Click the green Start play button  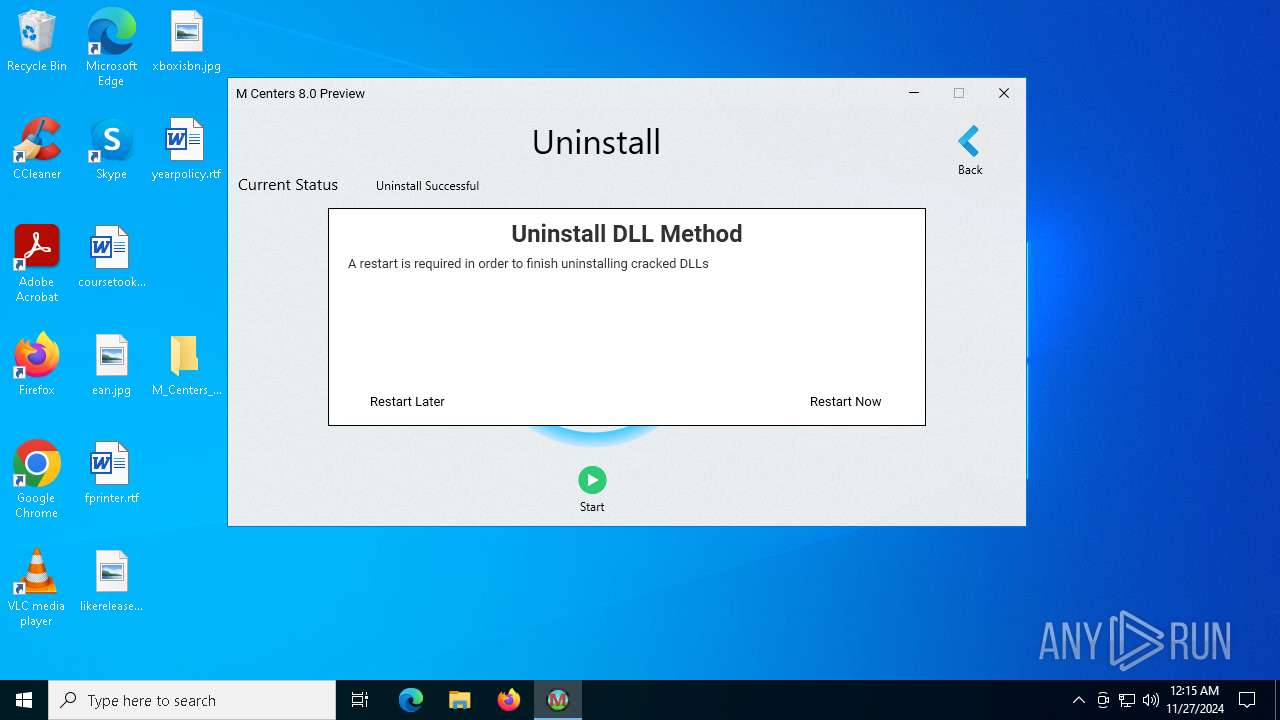click(592, 480)
